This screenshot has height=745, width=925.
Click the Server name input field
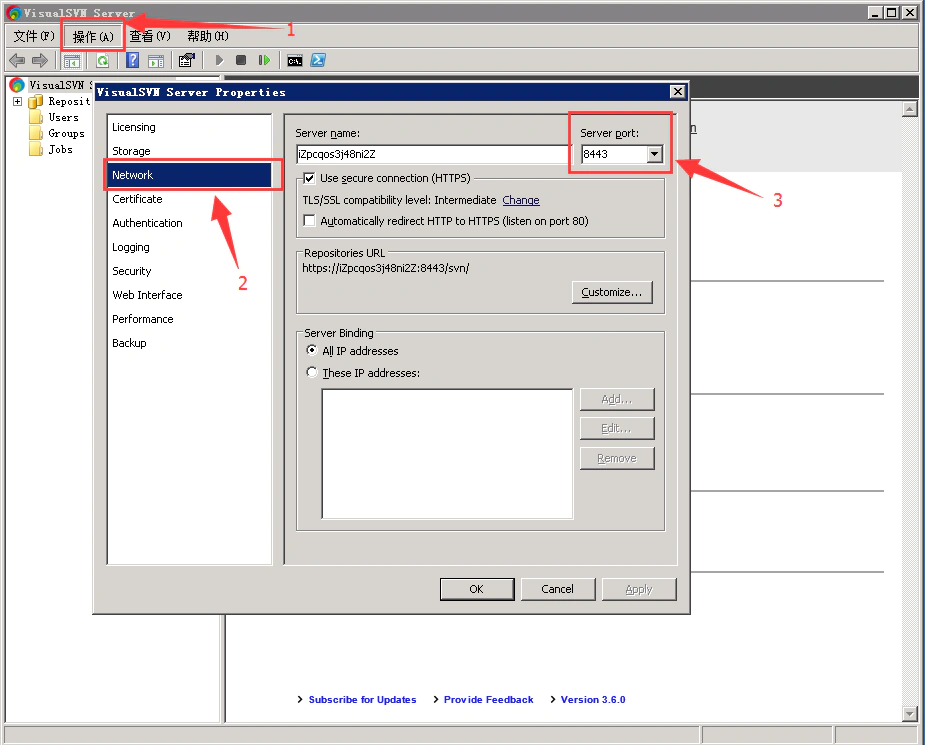click(432, 155)
